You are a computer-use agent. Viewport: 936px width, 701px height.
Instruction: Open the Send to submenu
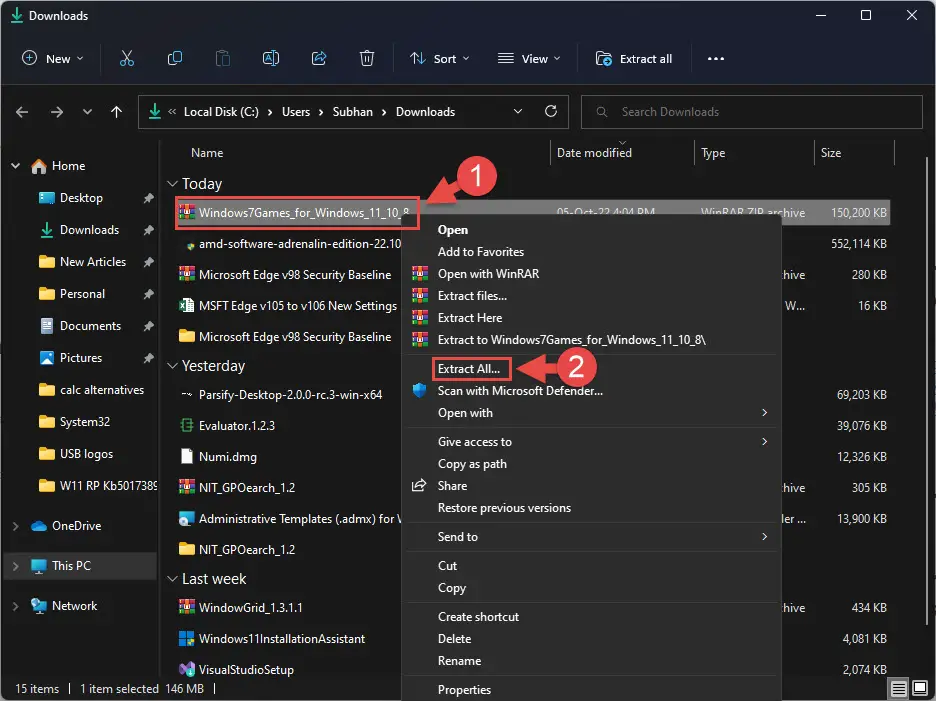[592, 537]
